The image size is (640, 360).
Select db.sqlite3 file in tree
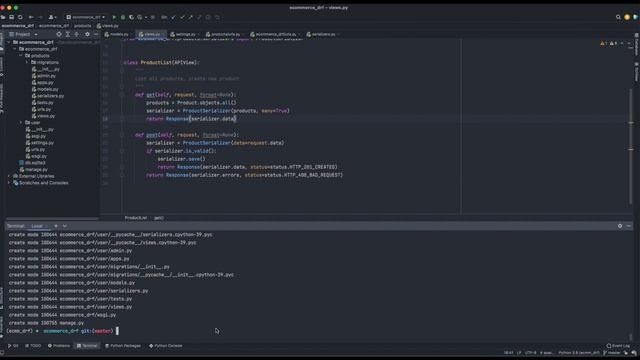pyautogui.click(x=32, y=163)
